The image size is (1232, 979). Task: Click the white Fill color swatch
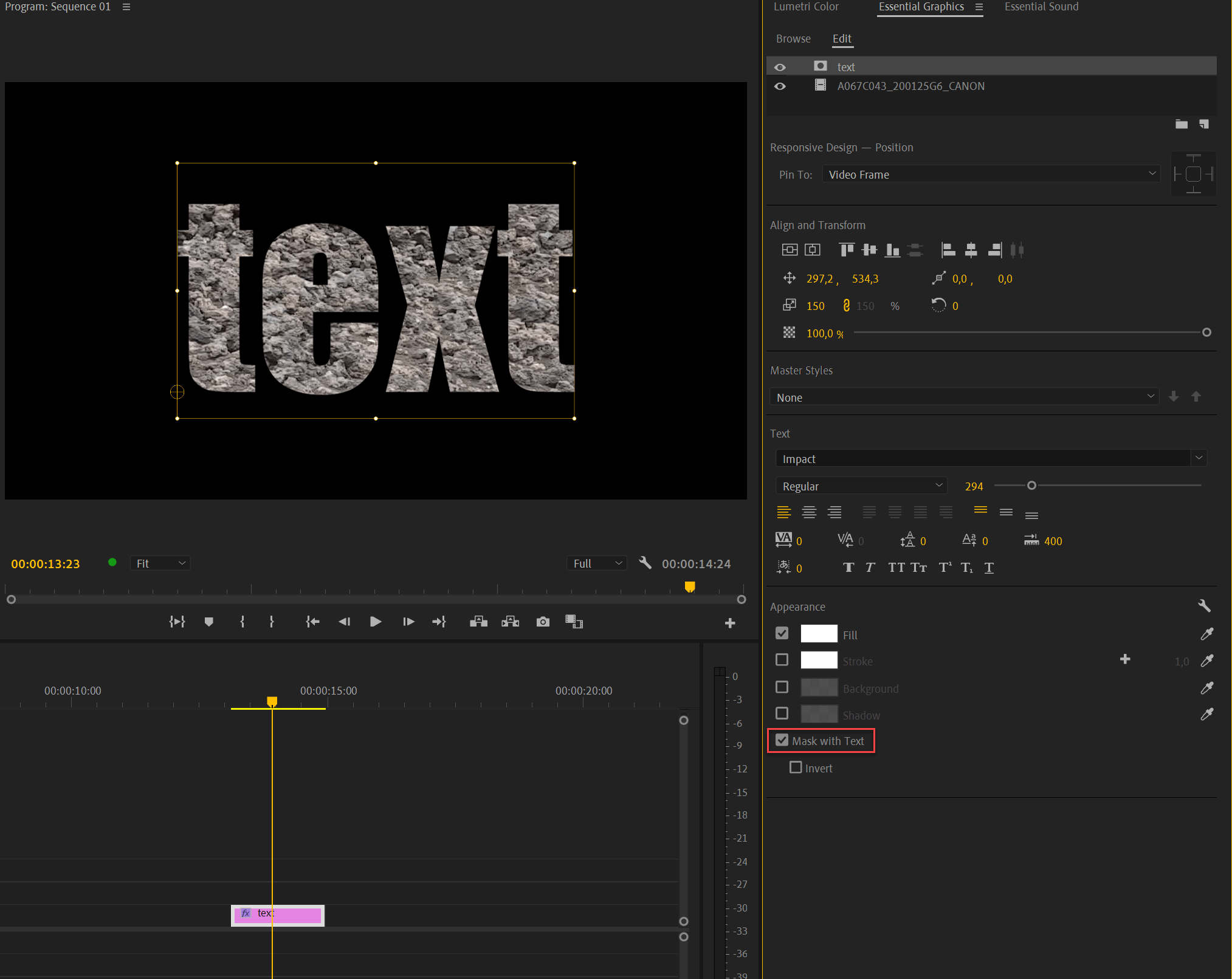(819, 633)
